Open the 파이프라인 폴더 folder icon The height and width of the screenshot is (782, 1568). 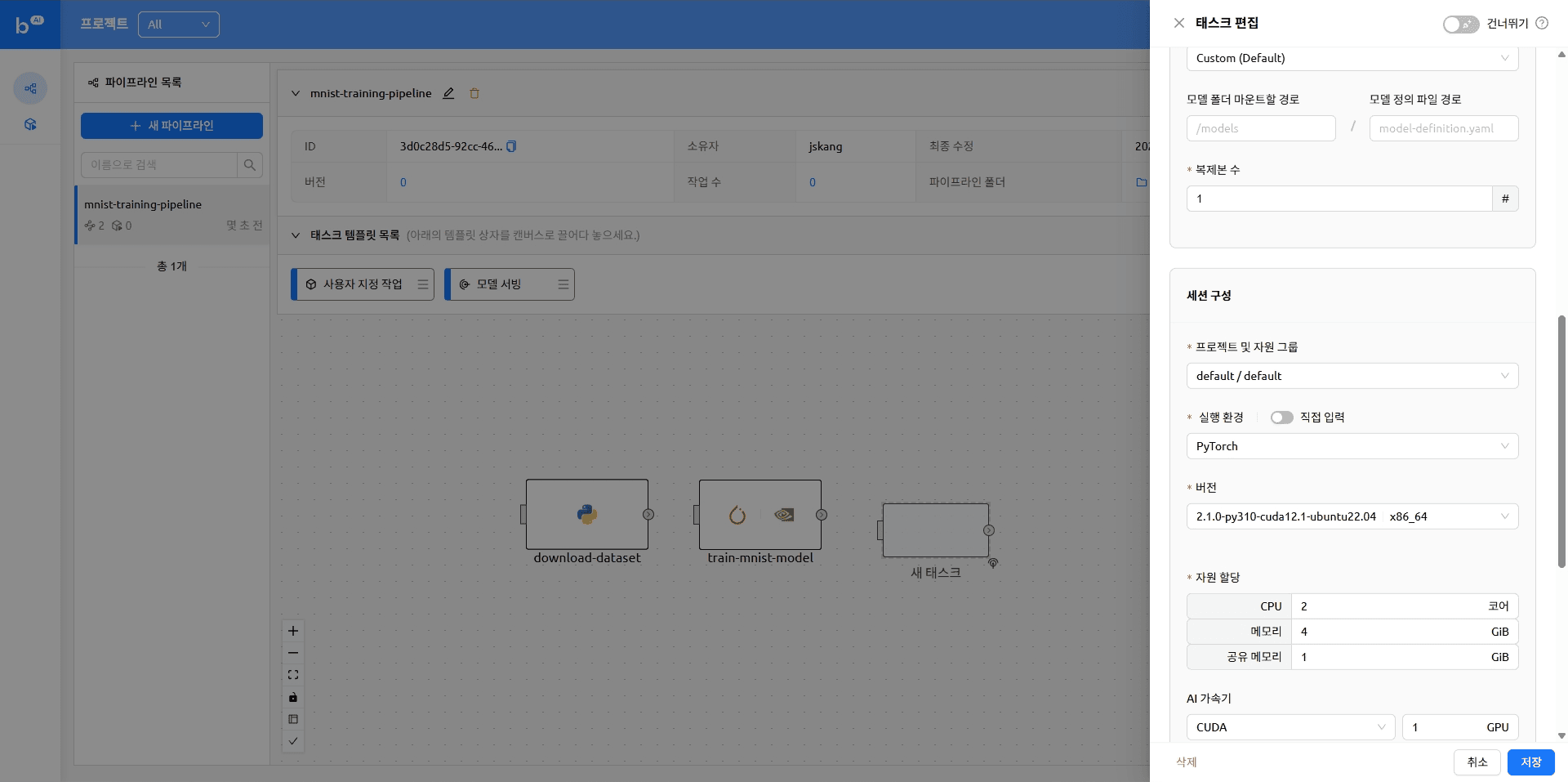(x=1142, y=182)
